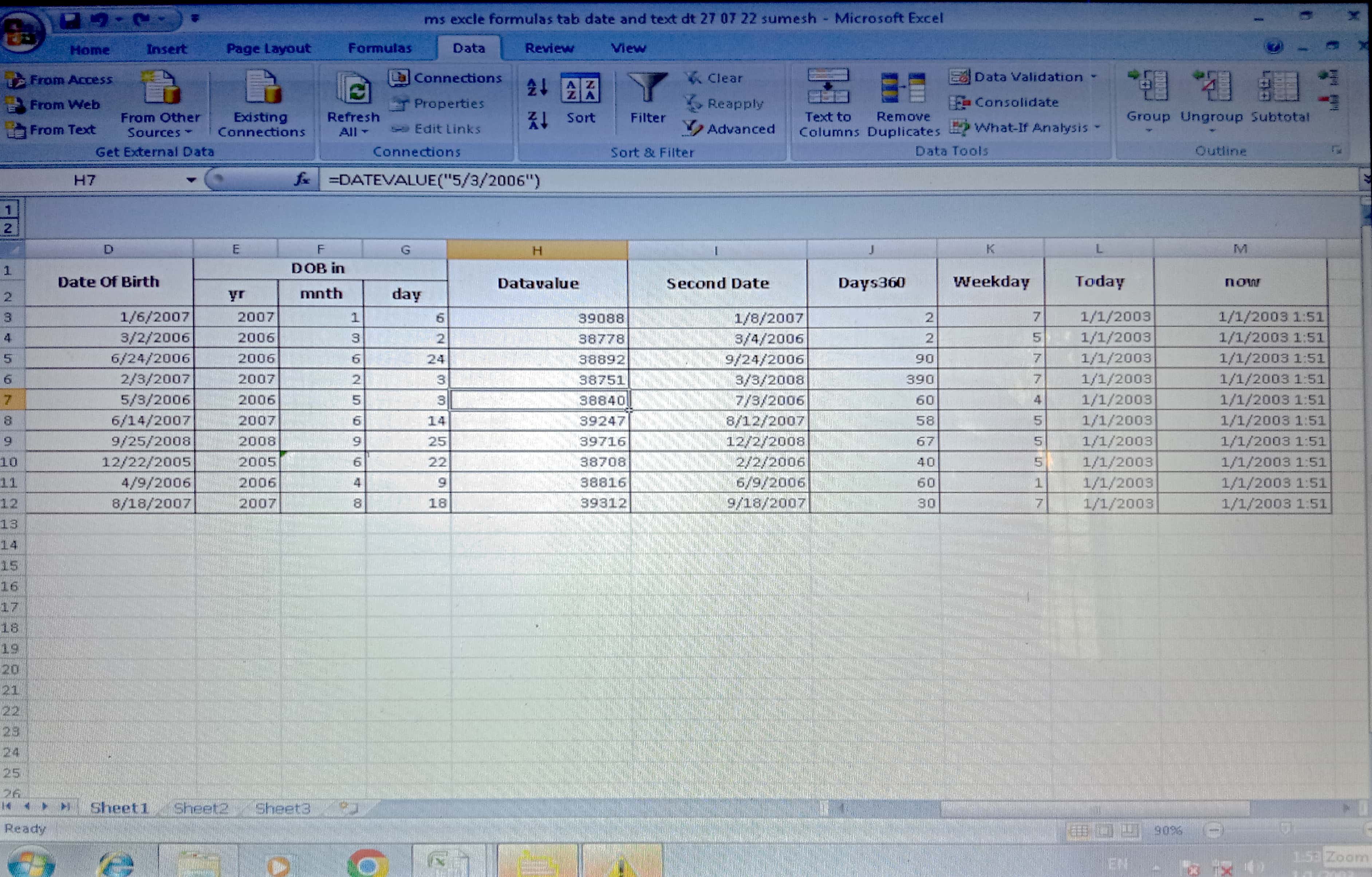Open the Formulas ribbon tab
Screen dimensions: 1372x877
(x=379, y=48)
